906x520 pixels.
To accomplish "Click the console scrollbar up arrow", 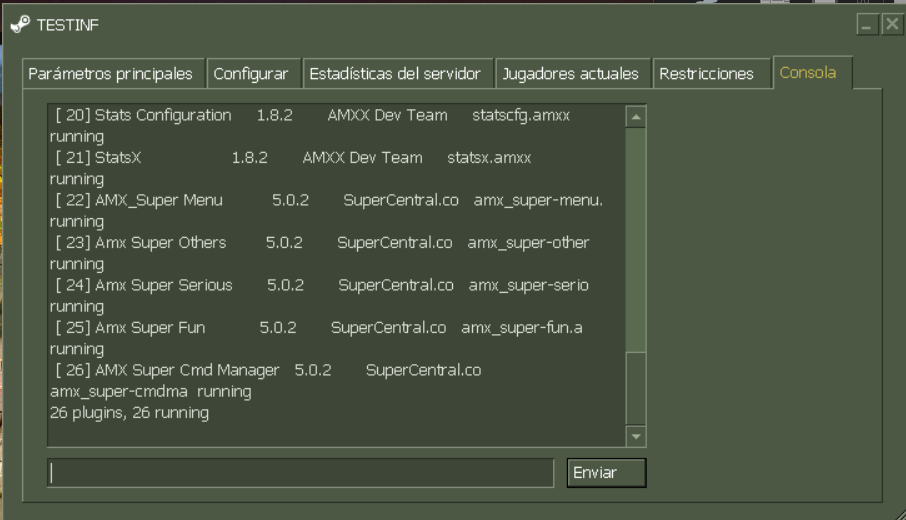I will pyautogui.click(x=636, y=117).
